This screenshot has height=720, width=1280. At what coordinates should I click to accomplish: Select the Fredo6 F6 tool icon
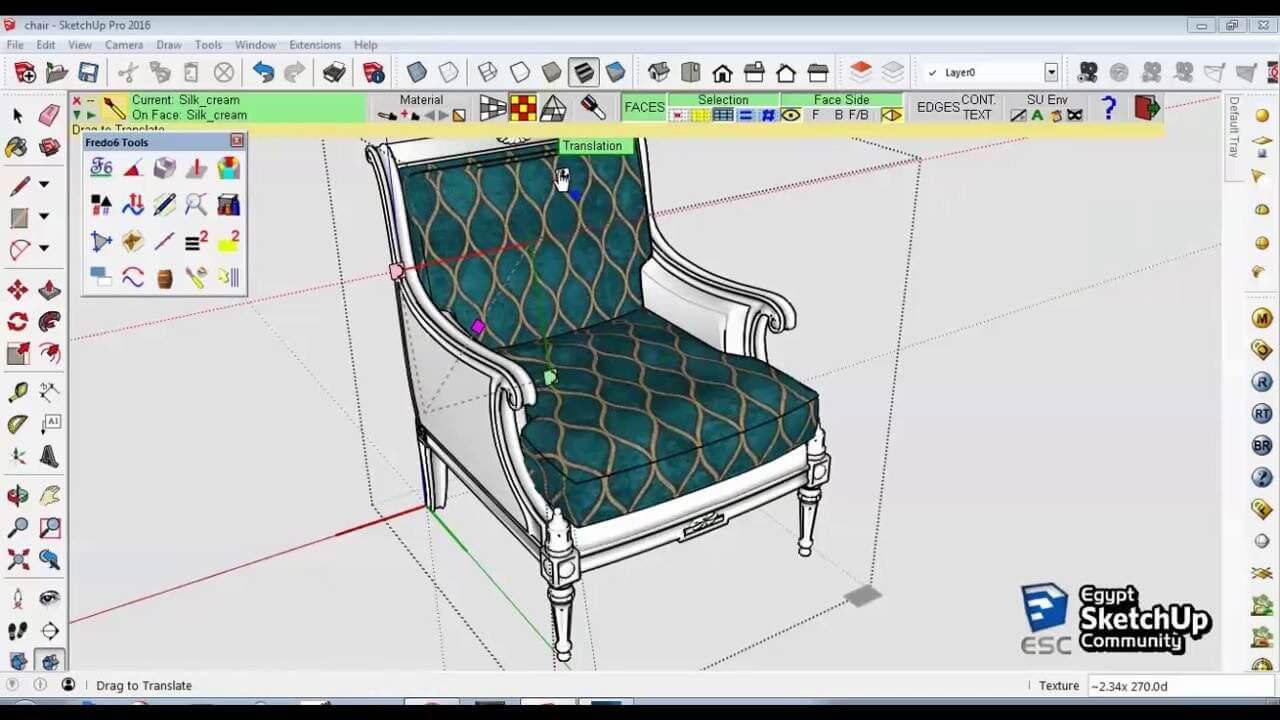101,168
